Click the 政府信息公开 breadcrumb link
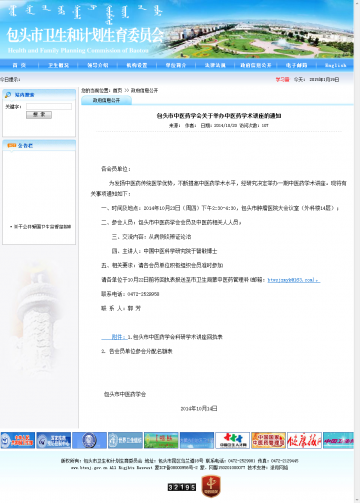Image resolution: width=360 pixels, height=503 pixels. point(144,90)
